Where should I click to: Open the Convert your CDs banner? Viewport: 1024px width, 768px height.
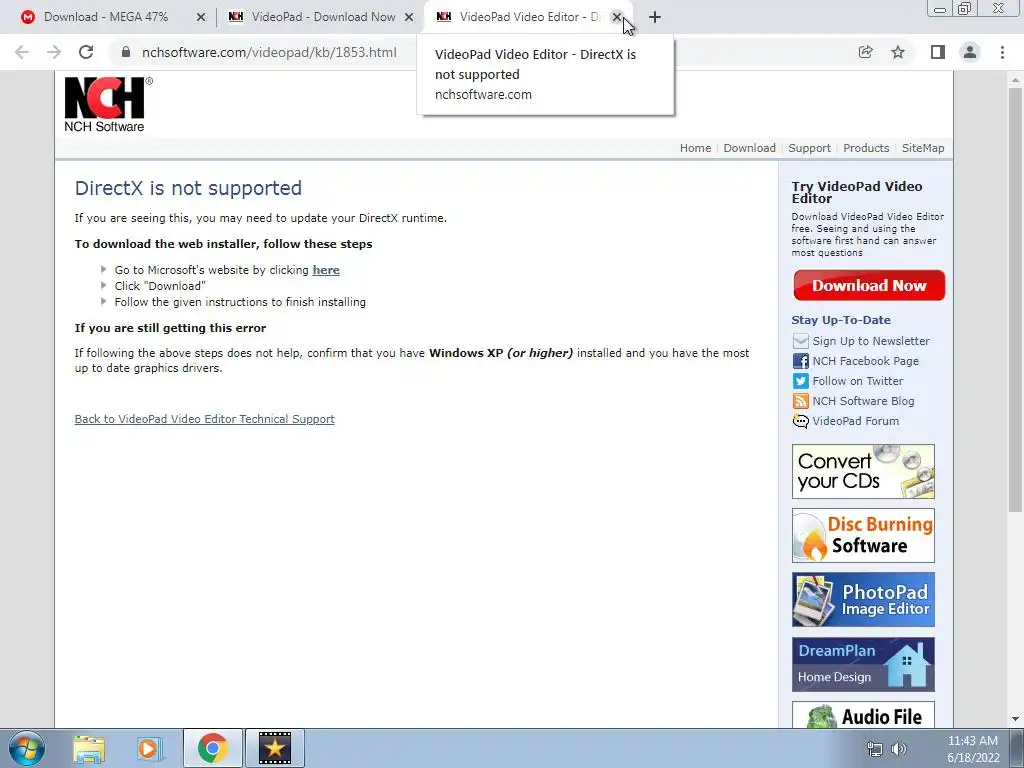pos(863,472)
